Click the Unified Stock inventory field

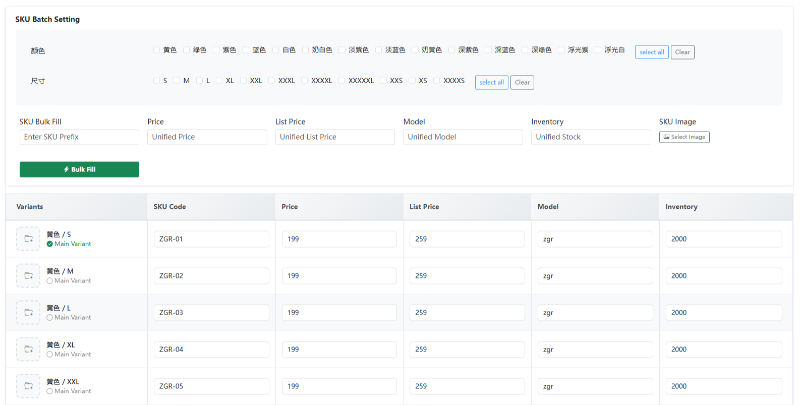point(591,137)
